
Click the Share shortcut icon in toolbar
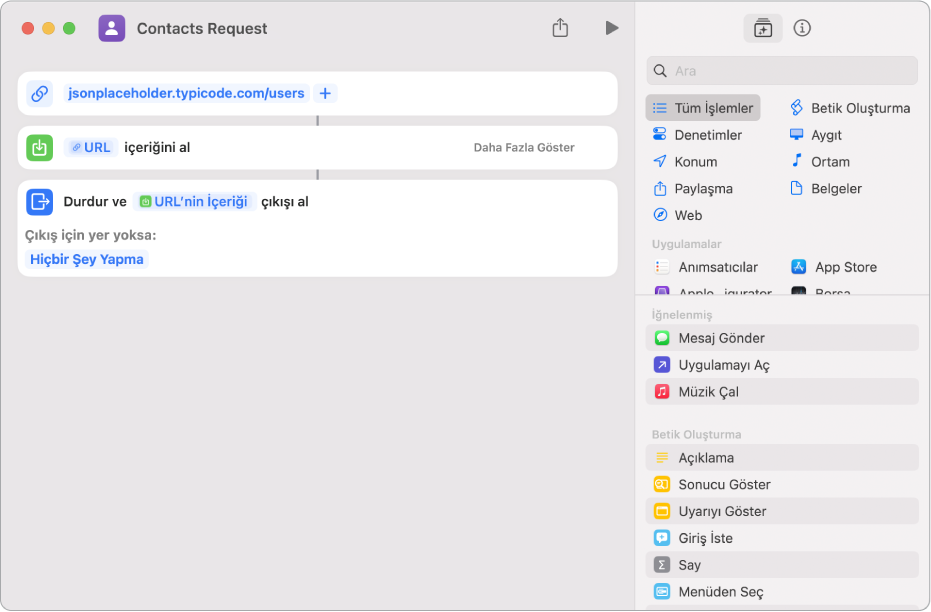560,28
